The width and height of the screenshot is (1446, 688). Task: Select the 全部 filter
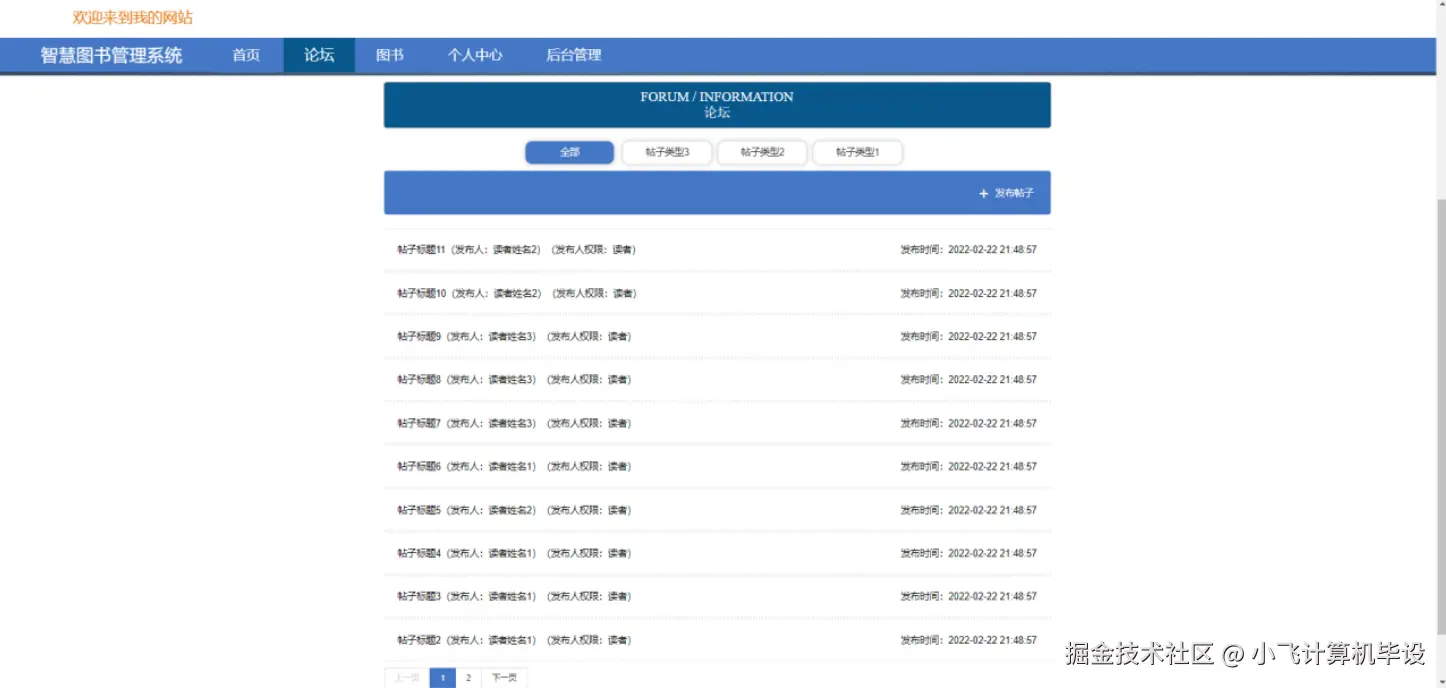point(569,152)
